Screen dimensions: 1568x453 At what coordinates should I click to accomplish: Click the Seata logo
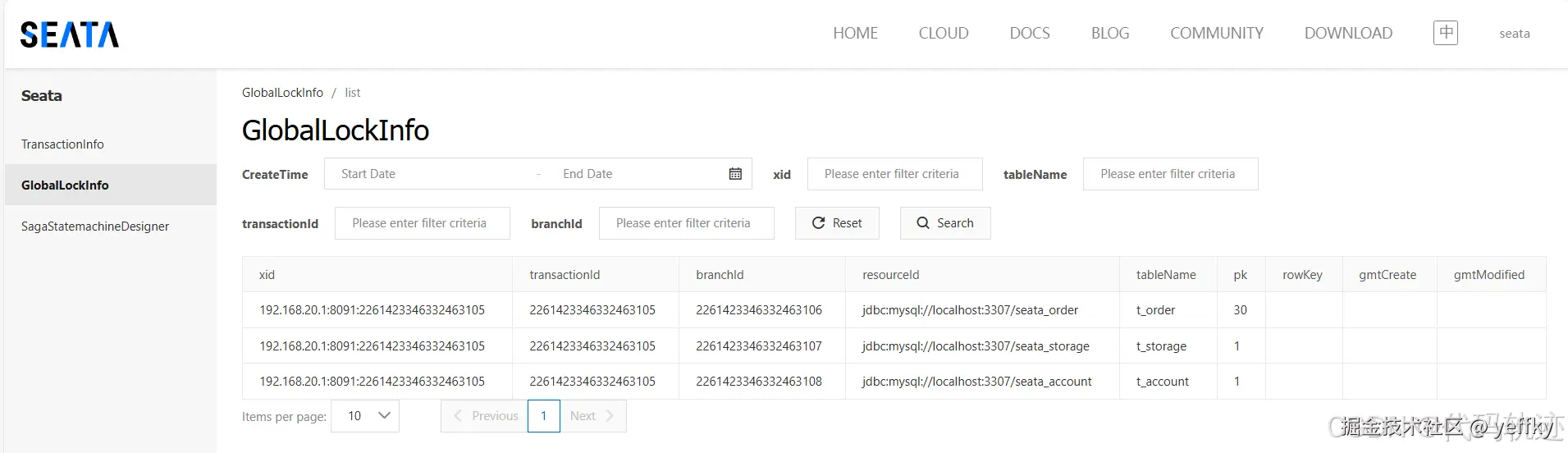click(x=70, y=34)
